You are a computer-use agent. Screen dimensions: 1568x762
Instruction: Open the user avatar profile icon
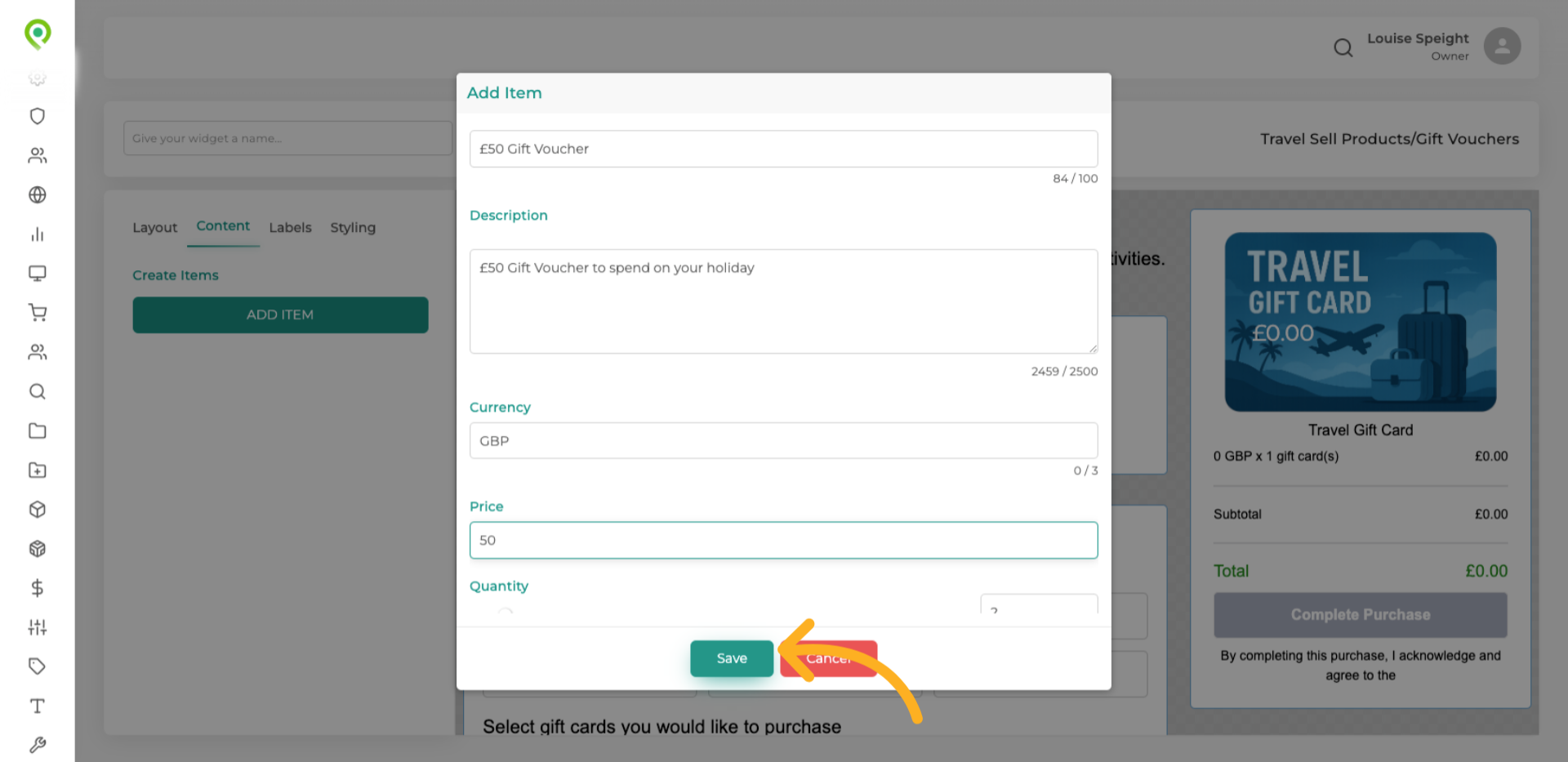[1502, 46]
